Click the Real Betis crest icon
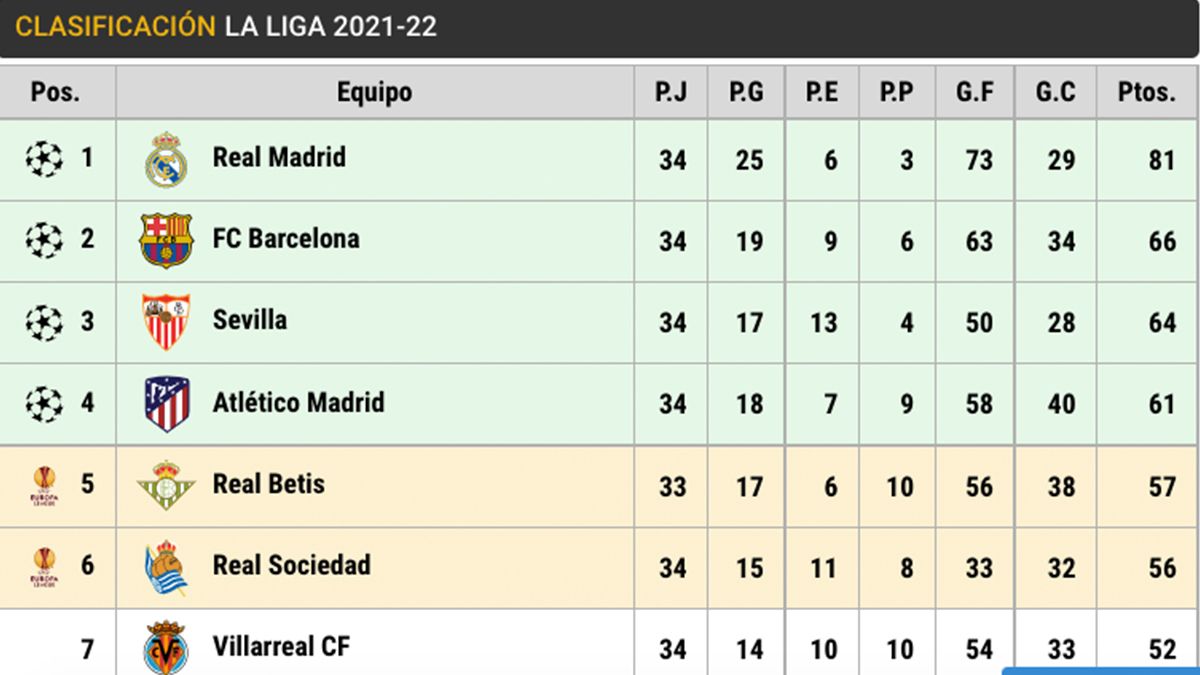The image size is (1200, 675). (166, 485)
